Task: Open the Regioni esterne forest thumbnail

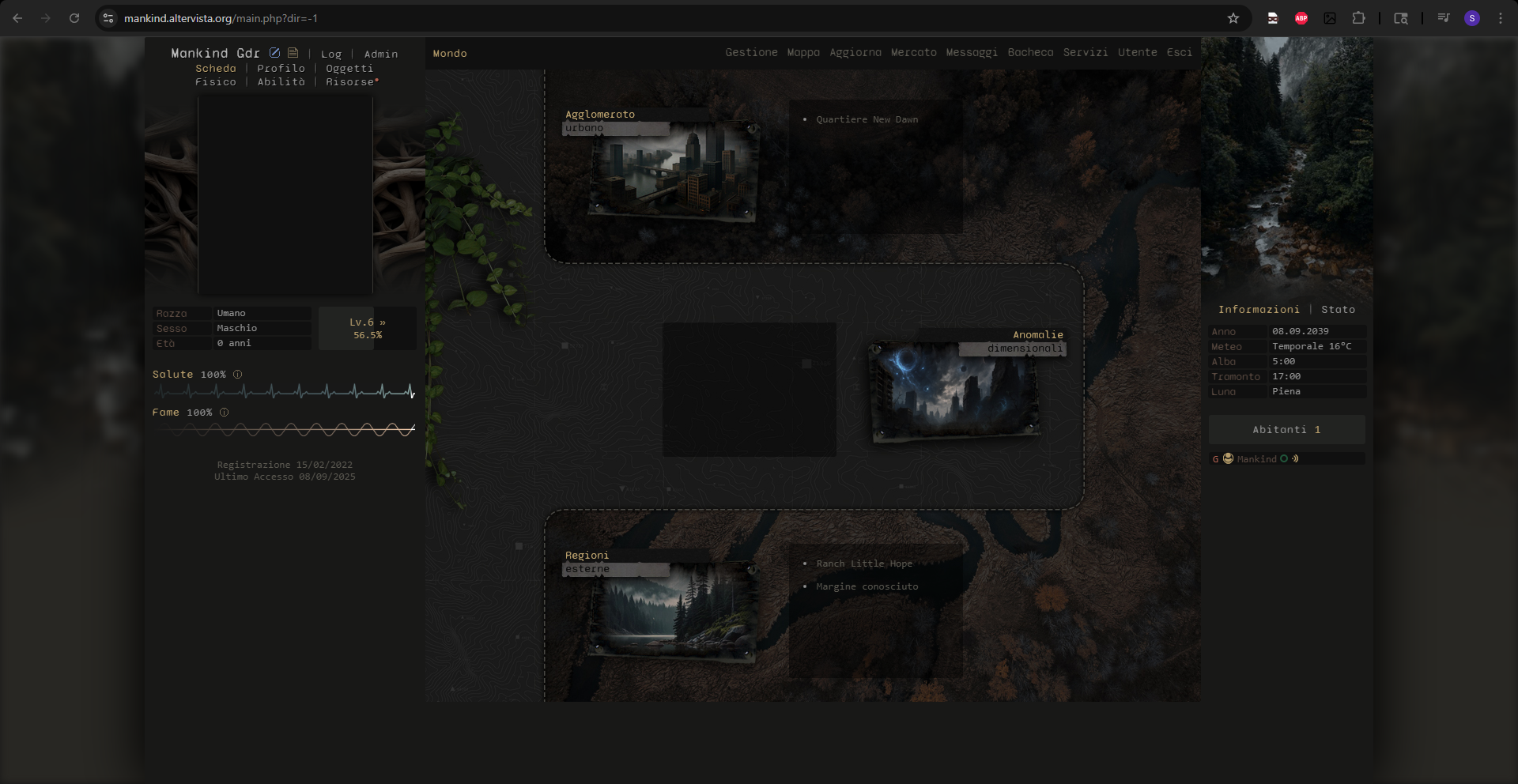Action: point(673,611)
